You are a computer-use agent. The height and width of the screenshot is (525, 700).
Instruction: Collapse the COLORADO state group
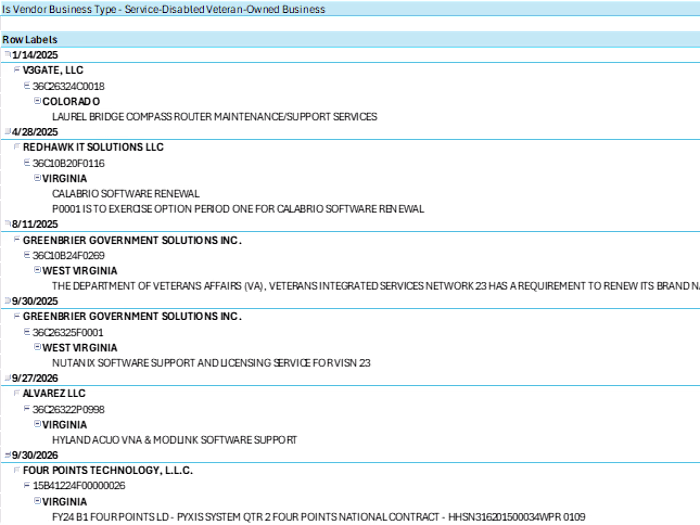point(38,101)
